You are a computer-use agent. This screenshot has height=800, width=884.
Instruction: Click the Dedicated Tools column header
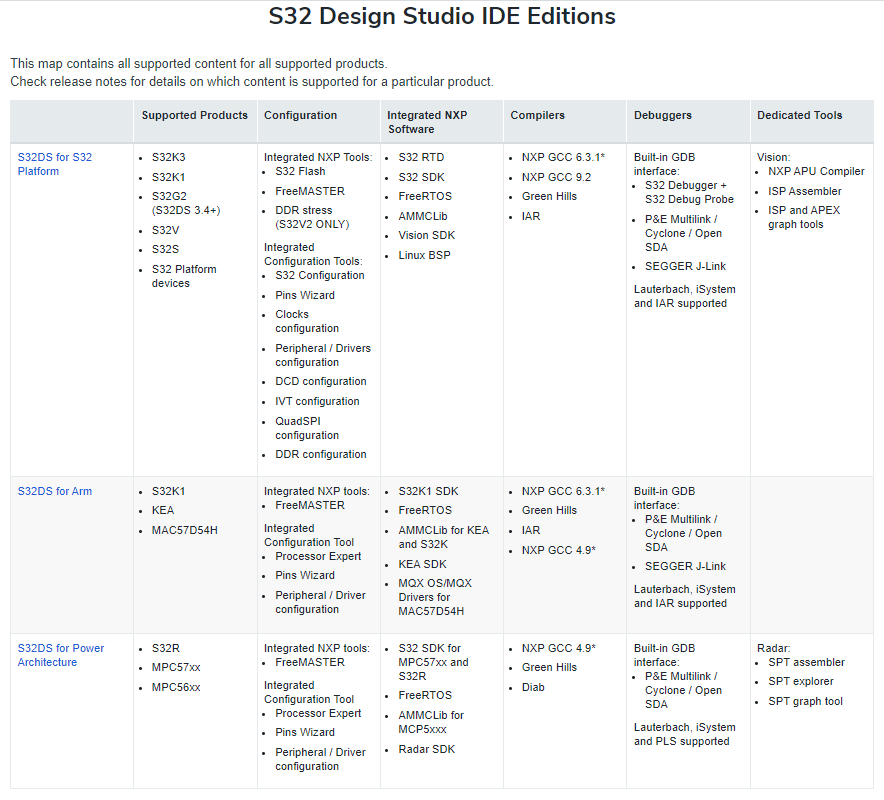pos(799,115)
